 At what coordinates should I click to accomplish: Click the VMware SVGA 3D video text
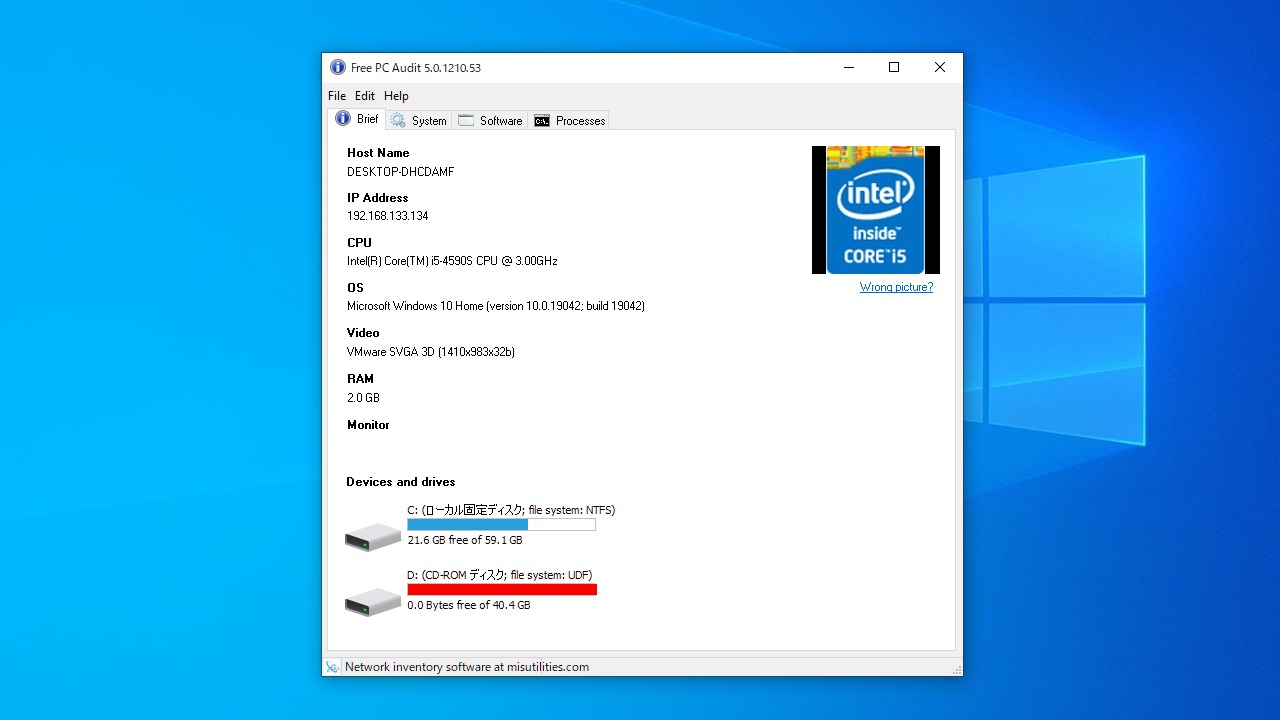pos(431,352)
